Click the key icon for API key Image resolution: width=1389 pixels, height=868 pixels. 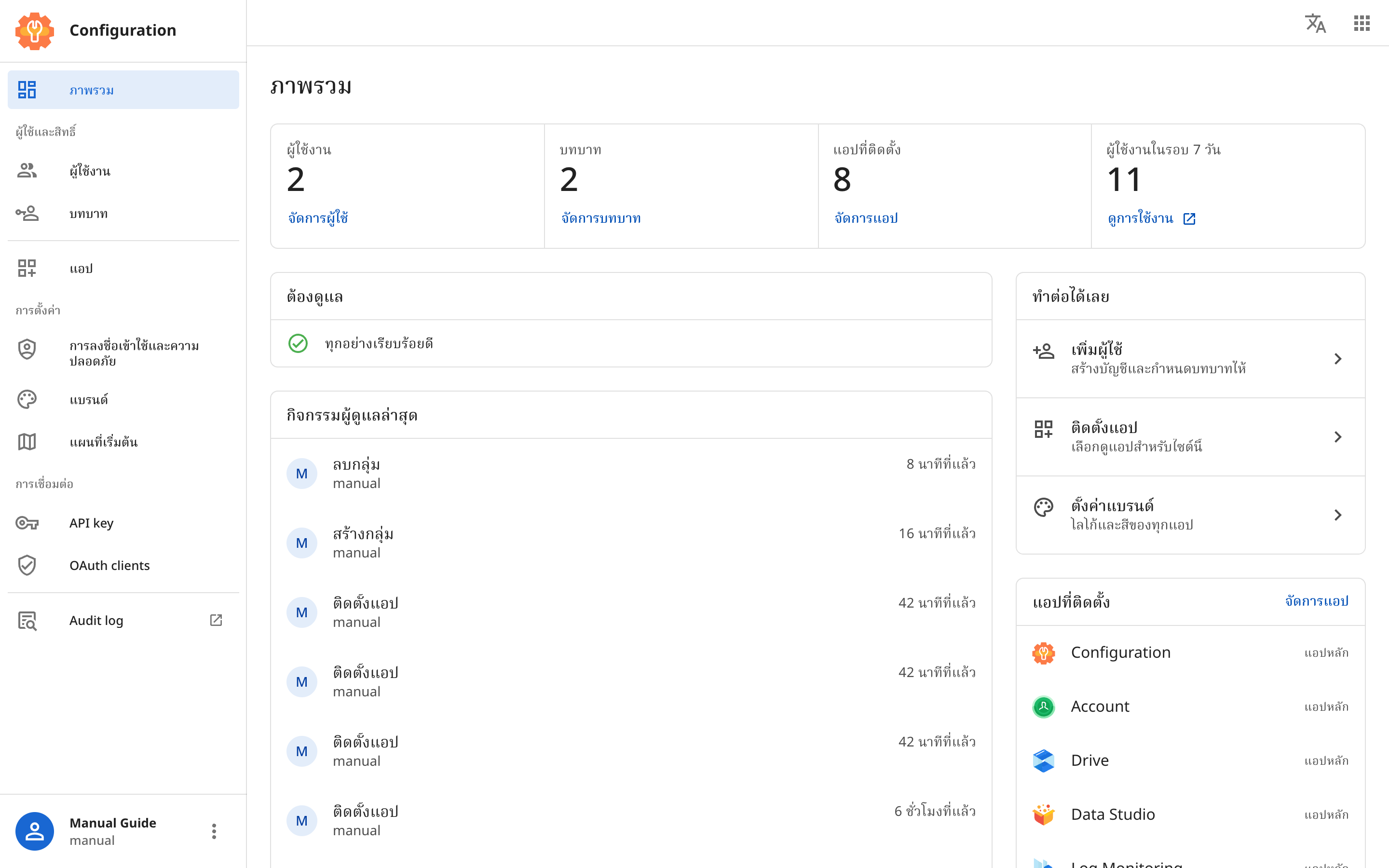coord(27,522)
